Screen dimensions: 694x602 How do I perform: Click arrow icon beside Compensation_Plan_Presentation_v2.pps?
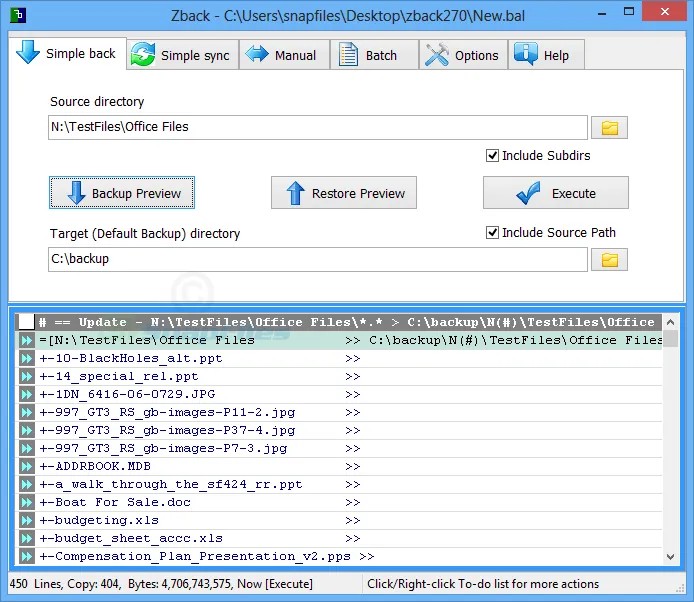click(x=27, y=556)
